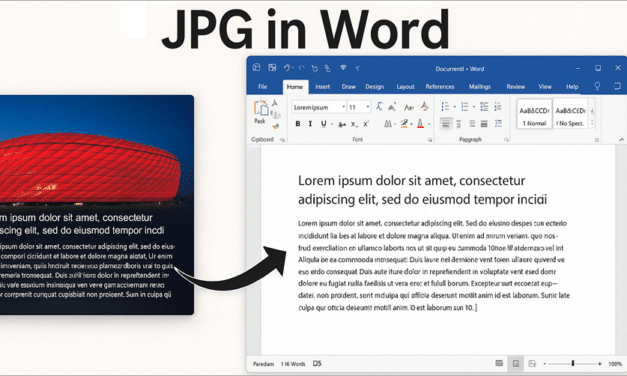Open the numbered list dropdown arrow
Screen dimensions: 627x376
tap(474, 107)
